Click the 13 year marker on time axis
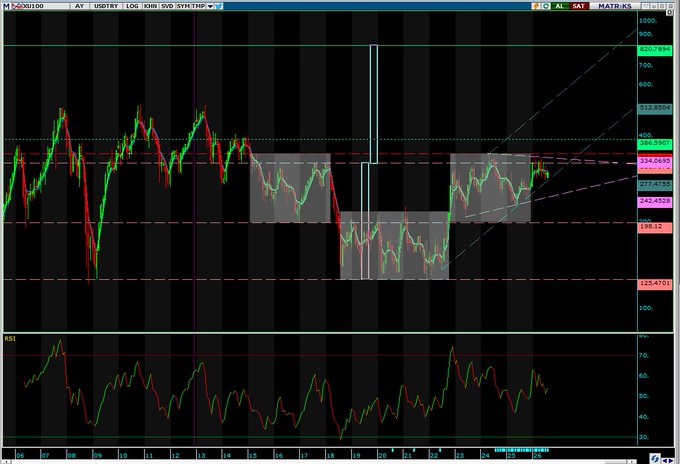 (x=200, y=455)
